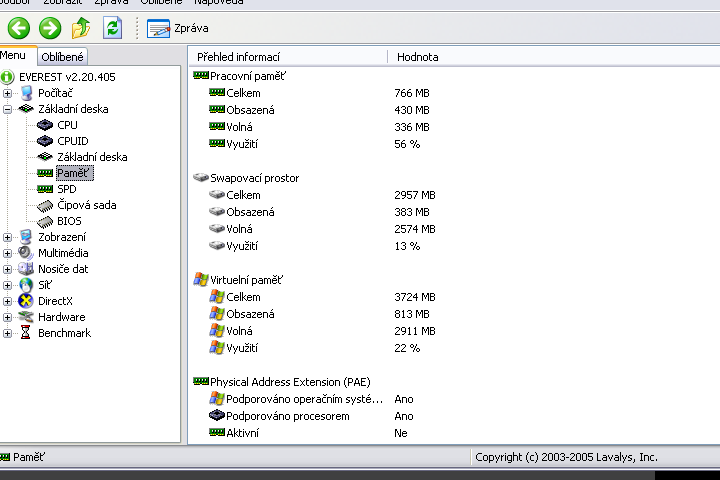Click the Přehled informací column header

[x=238, y=57]
